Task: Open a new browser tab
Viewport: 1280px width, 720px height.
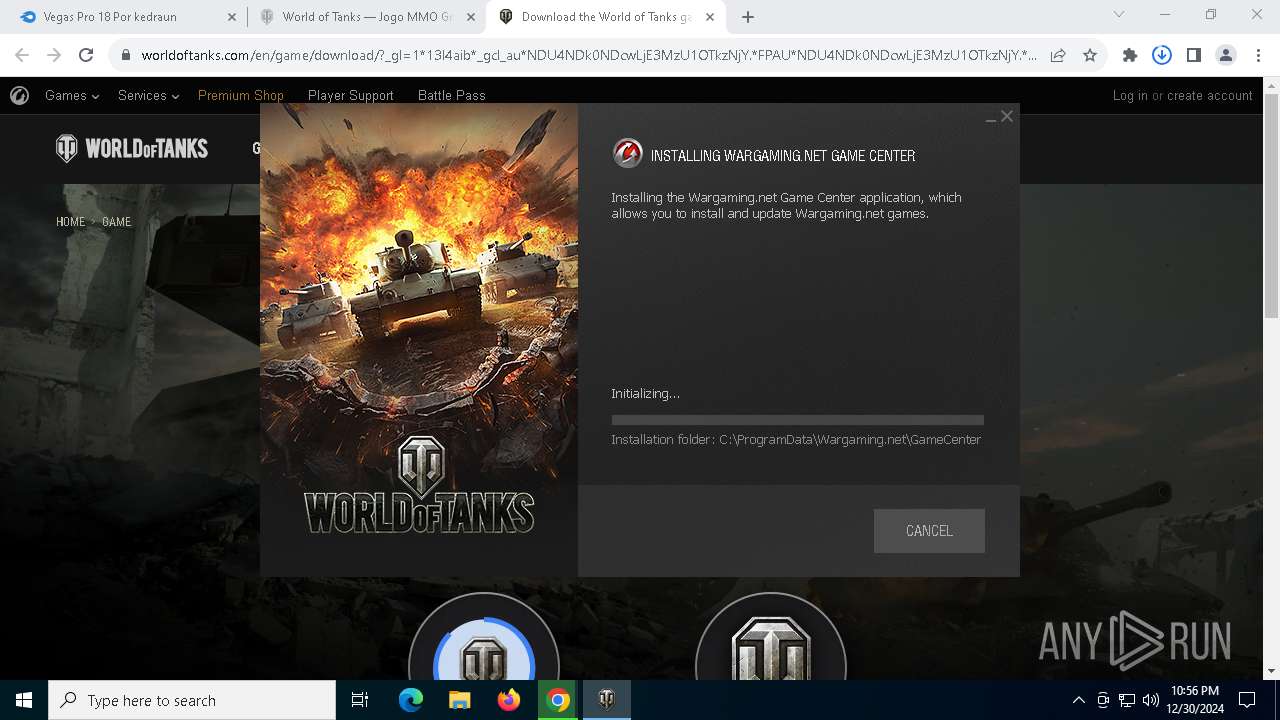Action: click(x=748, y=17)
